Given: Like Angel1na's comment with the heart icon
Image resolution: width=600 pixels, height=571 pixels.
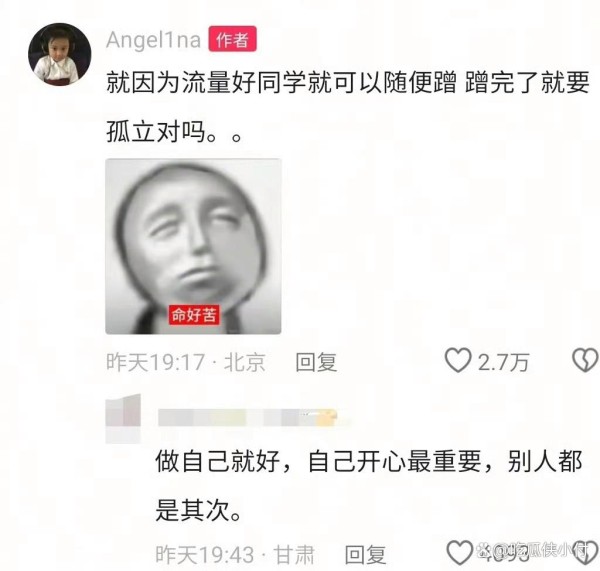Looking at the screenshot, I should pos(458,361).
